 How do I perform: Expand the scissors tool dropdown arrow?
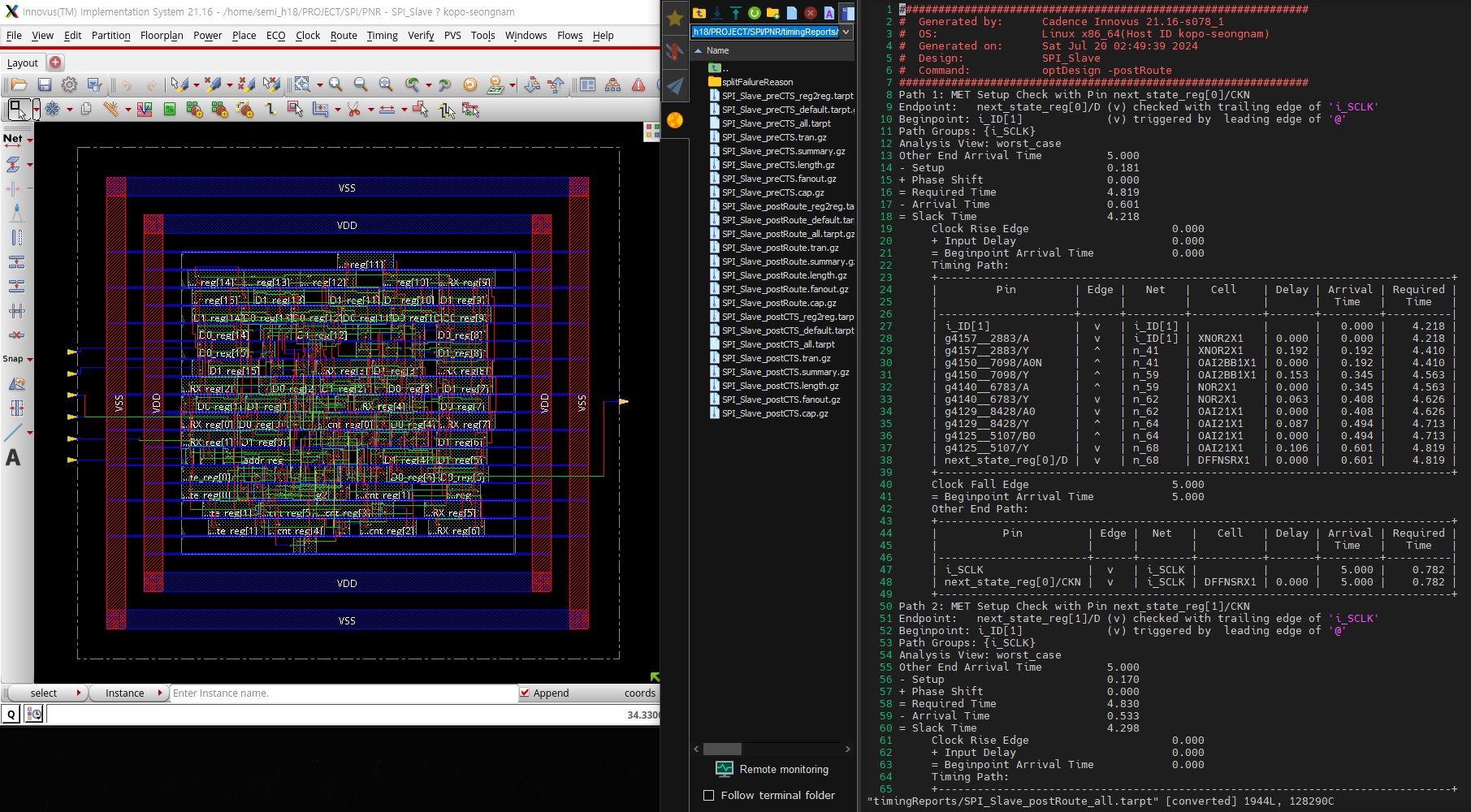(370, 109)
